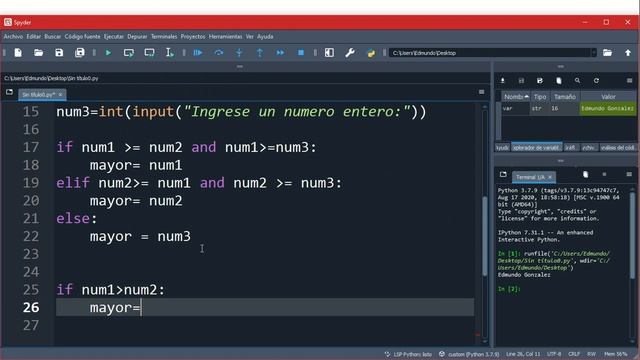Sort variables by Tamaño column
Image resolution: width=640 pixels, height=360 pixels.
click(565, 97)
